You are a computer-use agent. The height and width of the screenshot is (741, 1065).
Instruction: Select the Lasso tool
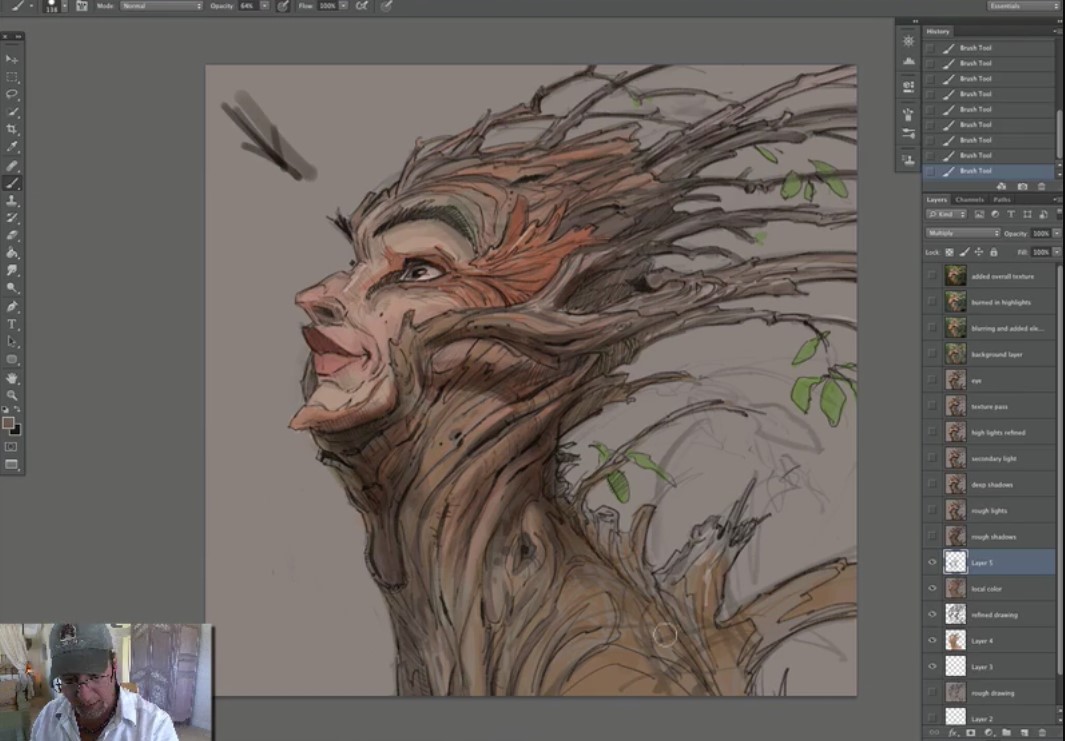12,94
